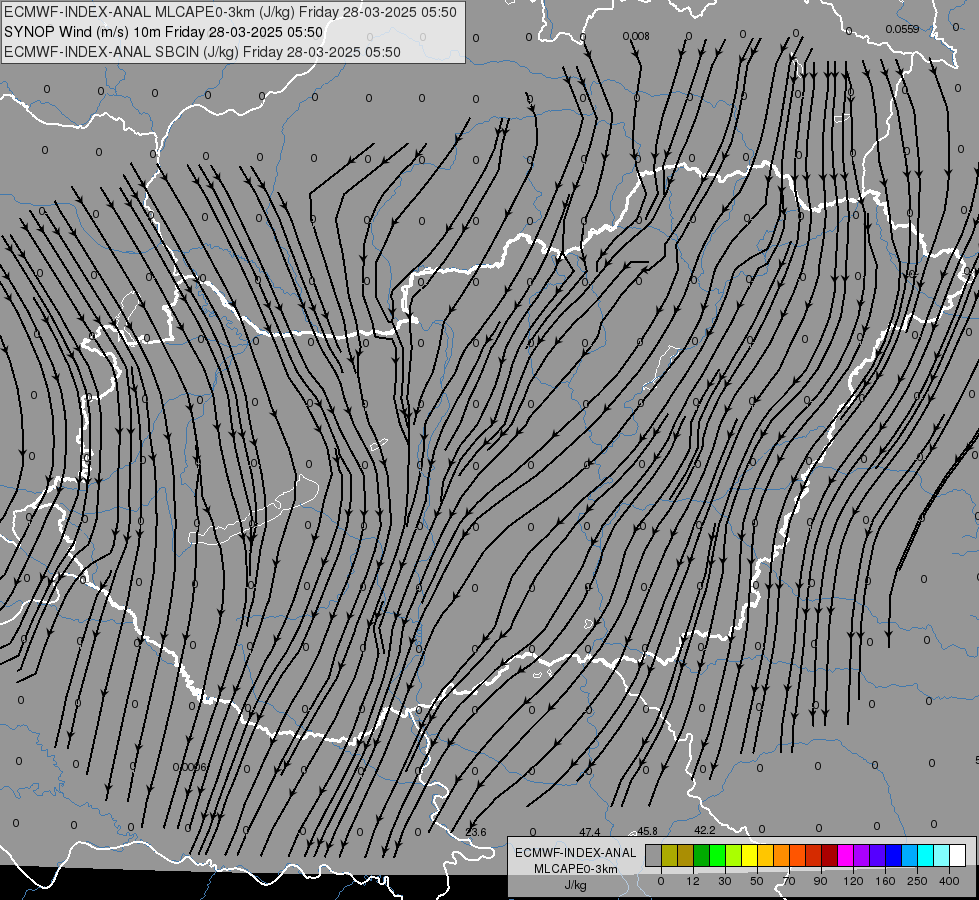Click the 'J/kg' unit label in legend
Image resolution: width=979 pixels, height=900 pixels.
tap(575, 885)
